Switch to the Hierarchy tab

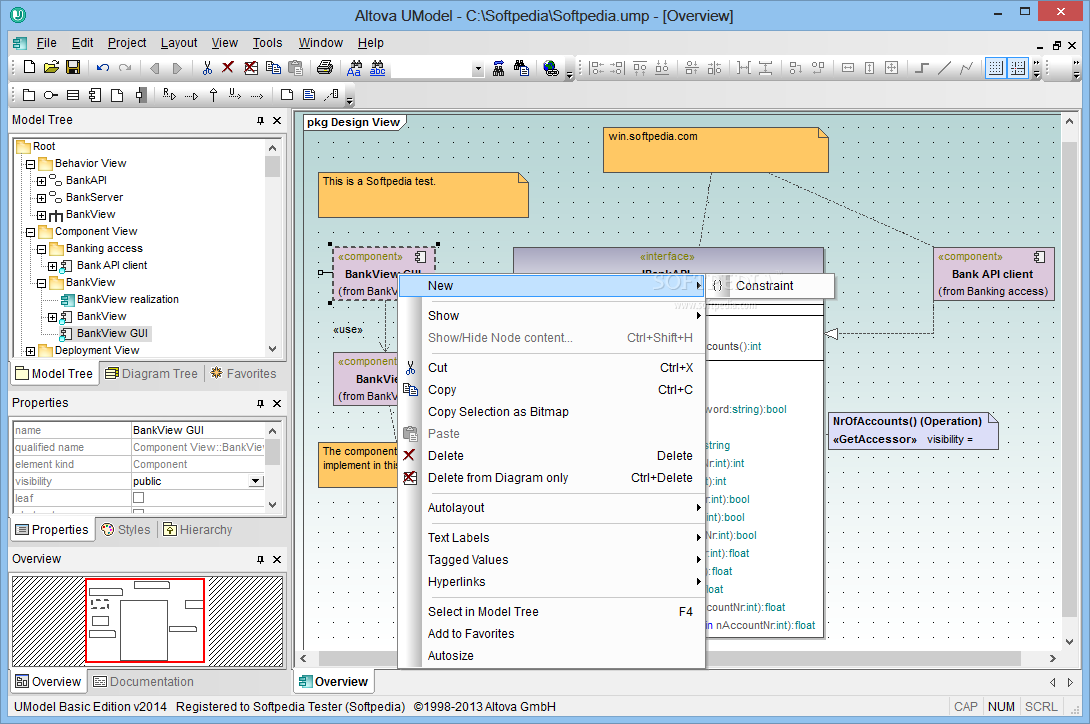click(197, 530)
